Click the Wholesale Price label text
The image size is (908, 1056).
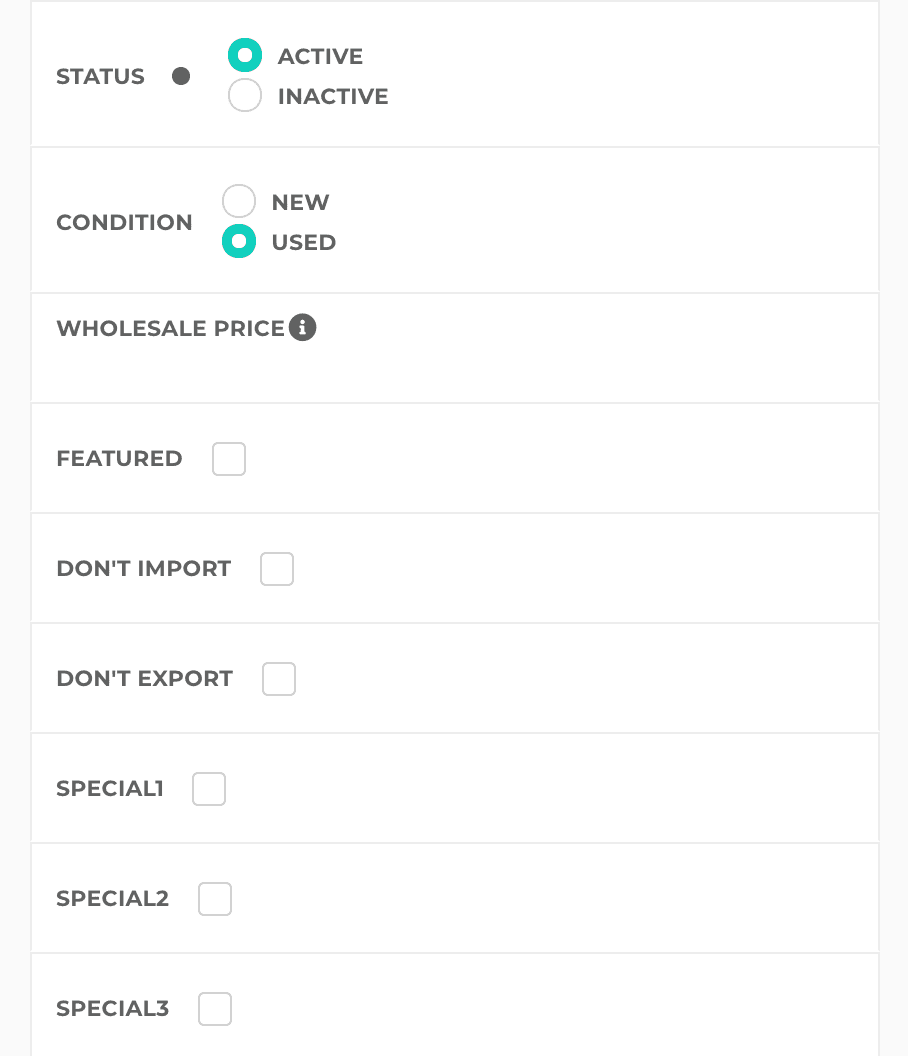170,328
